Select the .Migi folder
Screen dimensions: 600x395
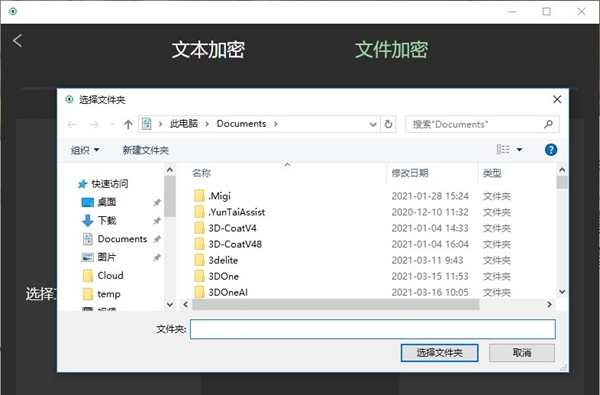click(219, 196)
